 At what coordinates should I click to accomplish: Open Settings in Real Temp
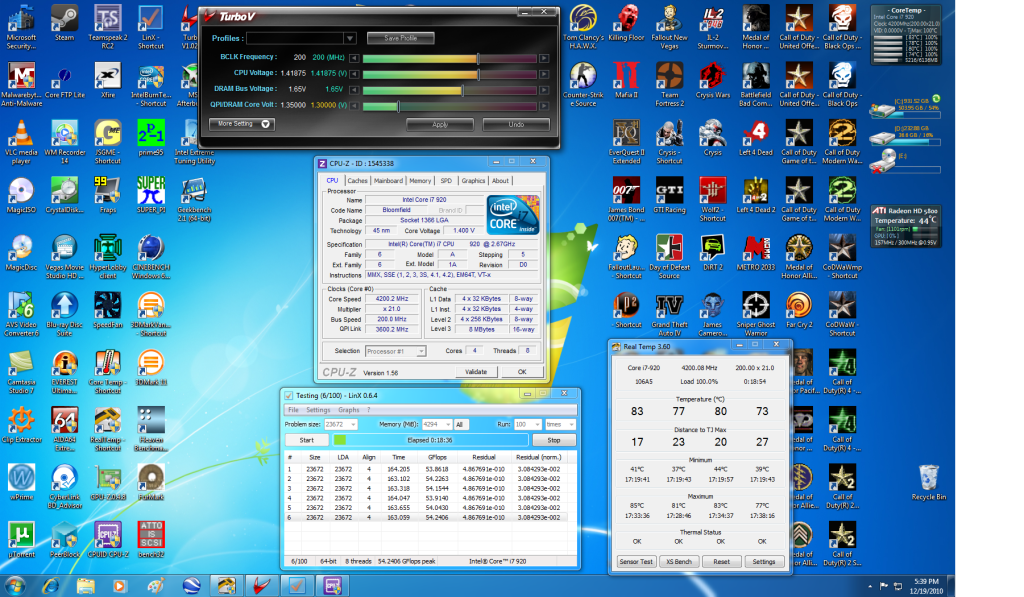coord(763,562)
